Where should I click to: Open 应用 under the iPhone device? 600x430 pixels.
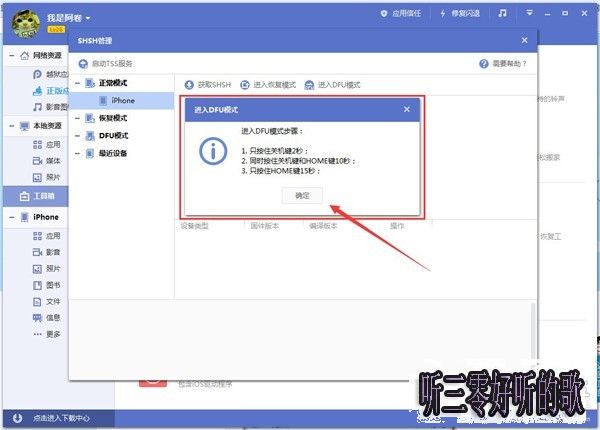47,236
